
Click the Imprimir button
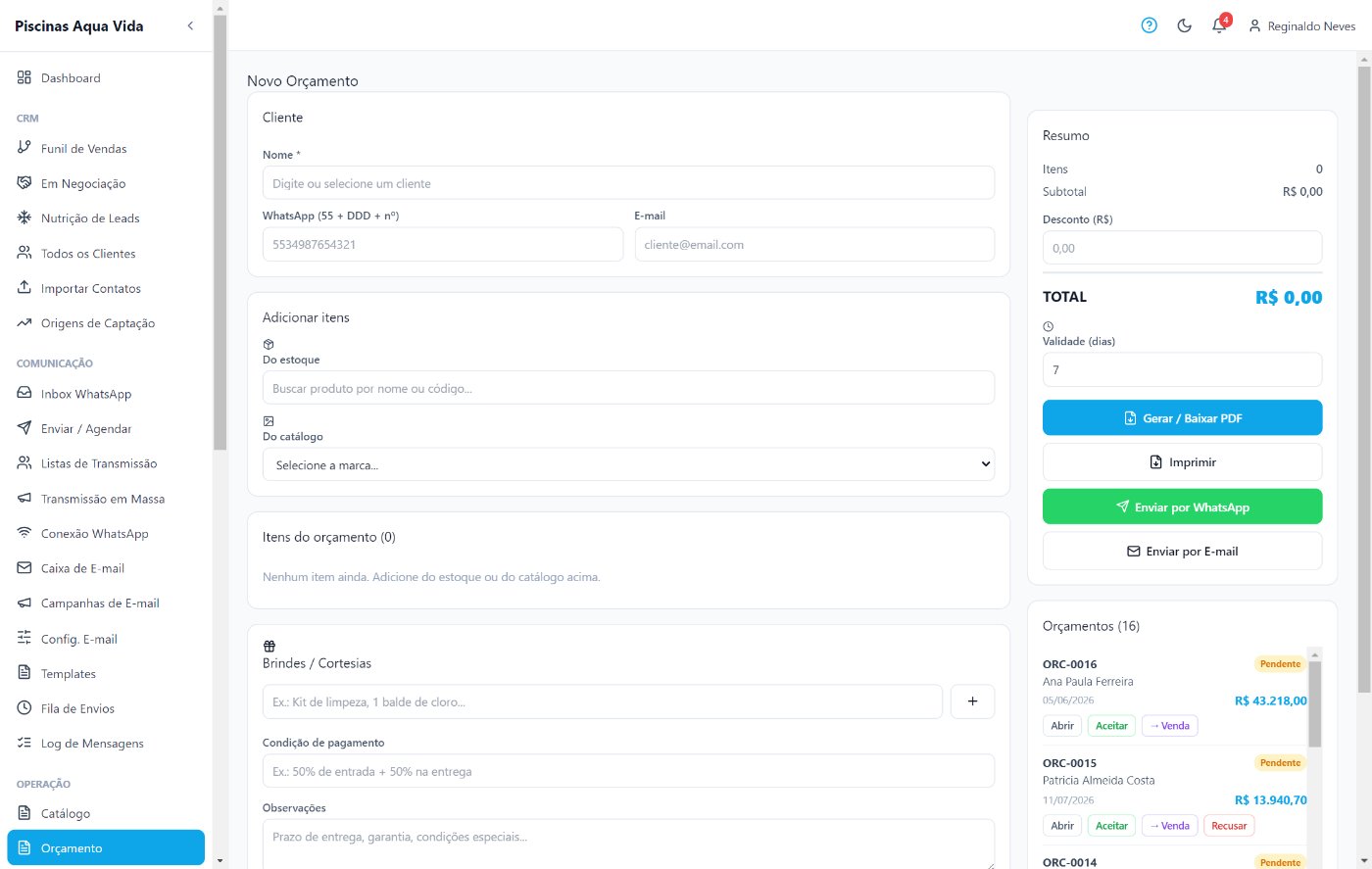tap(1182, 461)
